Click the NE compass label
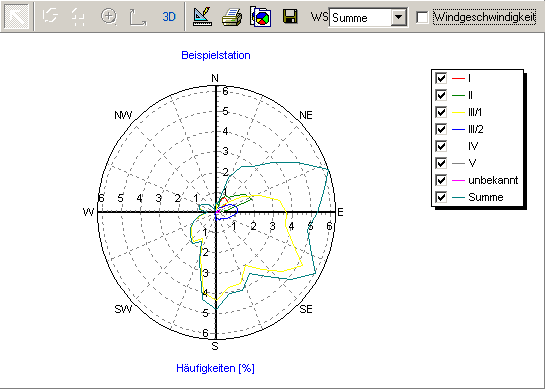Viewport: 545px width, 389px height. 306,115
